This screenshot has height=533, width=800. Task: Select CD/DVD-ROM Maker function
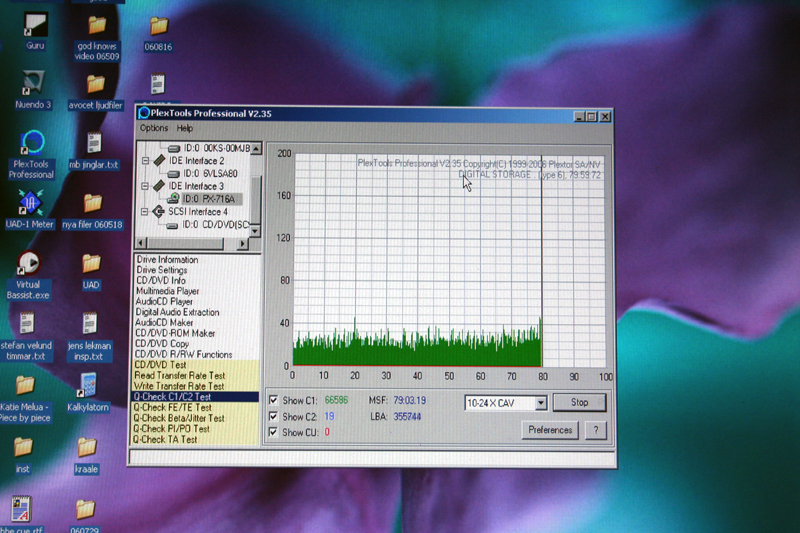coord(174,333)
